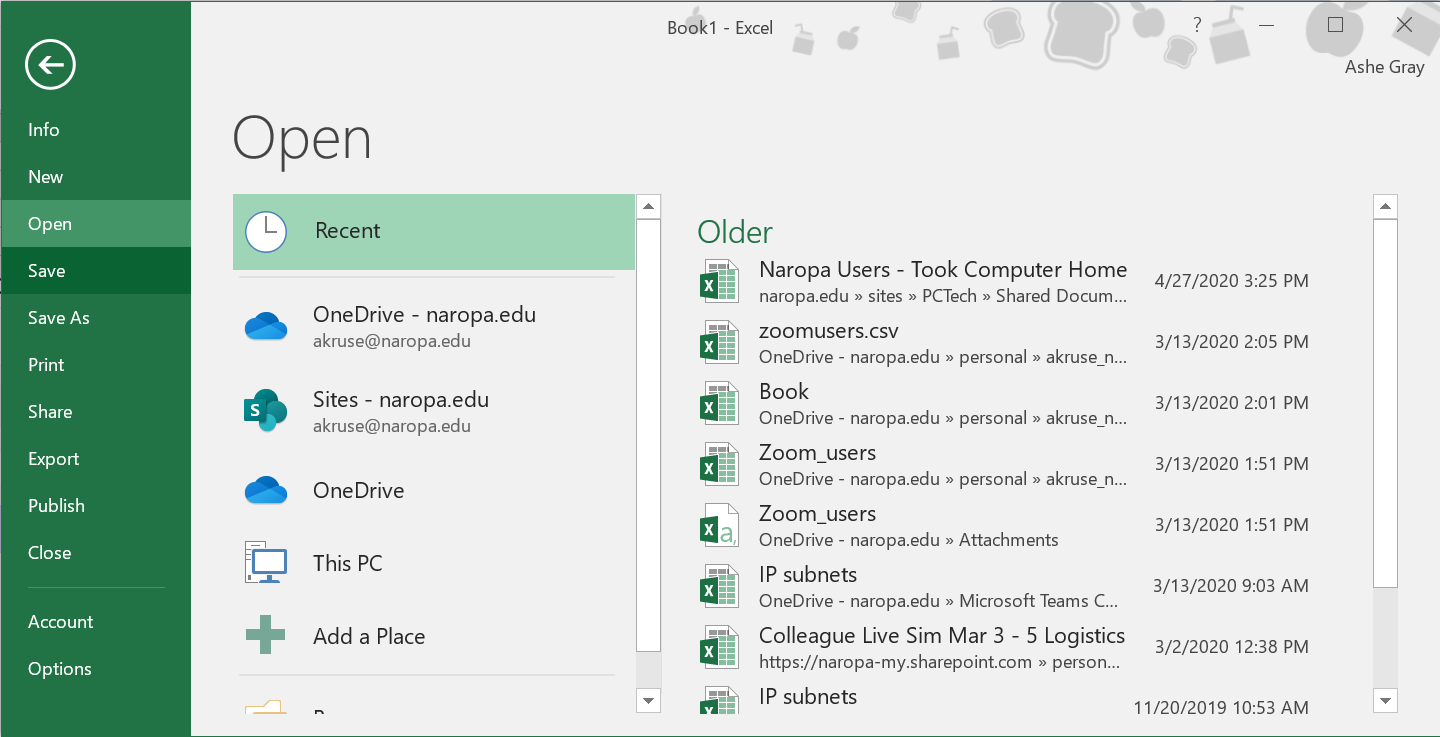Click the Help question mark icon
Image resolution: width=1440 pixels, height=737 pixels.
[1197, 26]
